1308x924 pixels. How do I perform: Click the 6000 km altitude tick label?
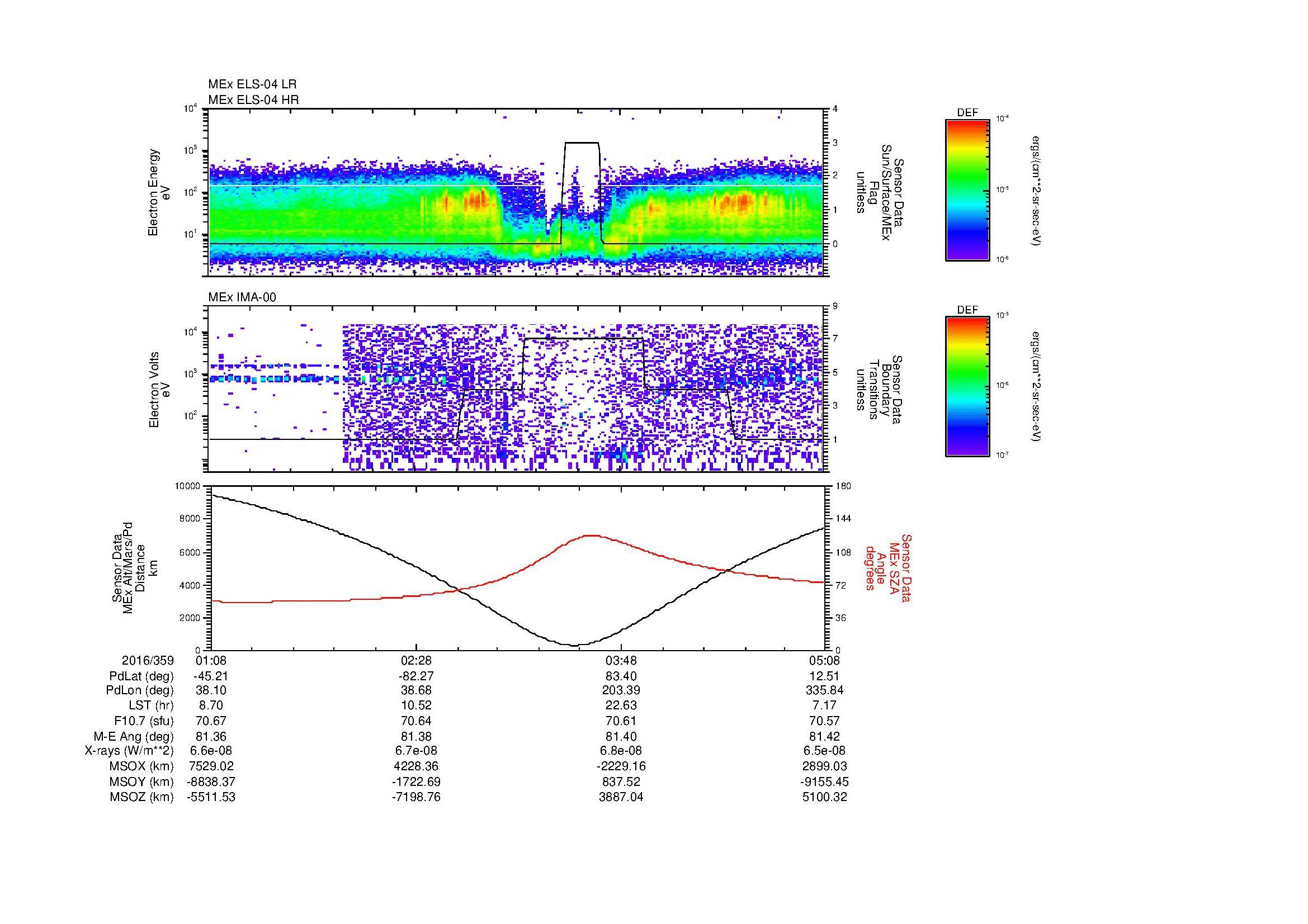coord(191,552)
